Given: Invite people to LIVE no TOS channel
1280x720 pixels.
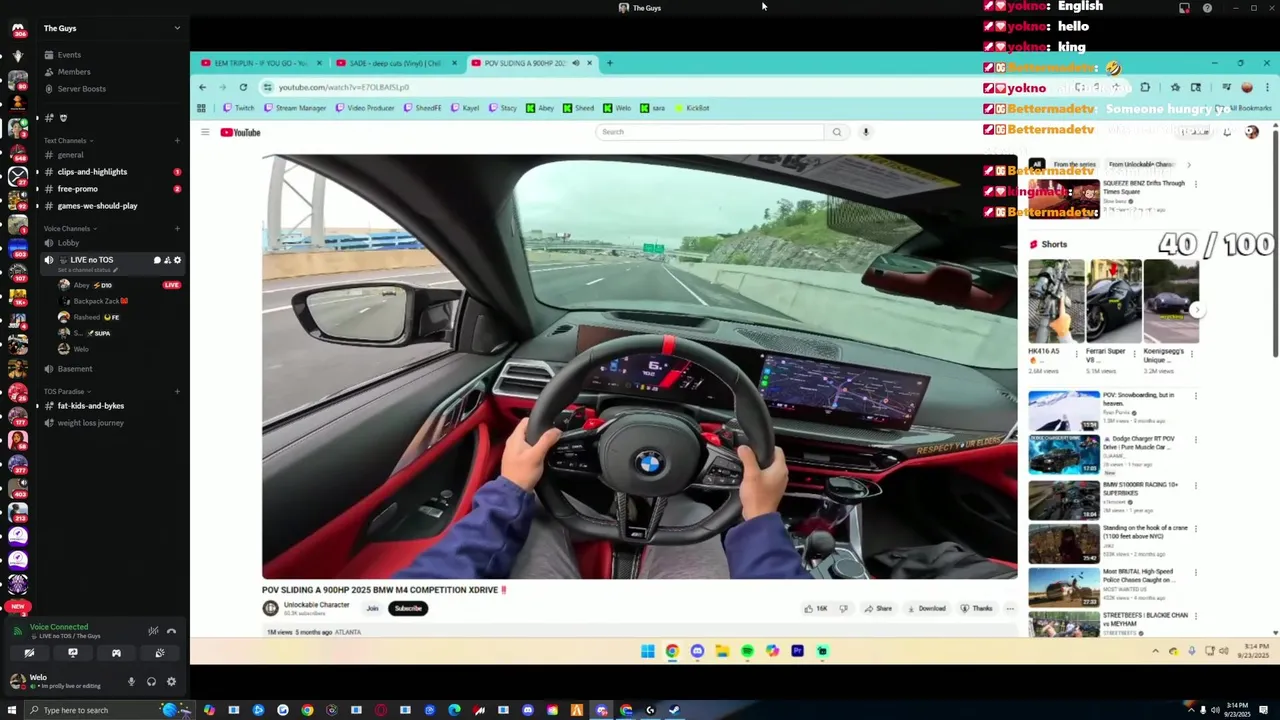Looking at the screenshot, I should tap(167, 260).
